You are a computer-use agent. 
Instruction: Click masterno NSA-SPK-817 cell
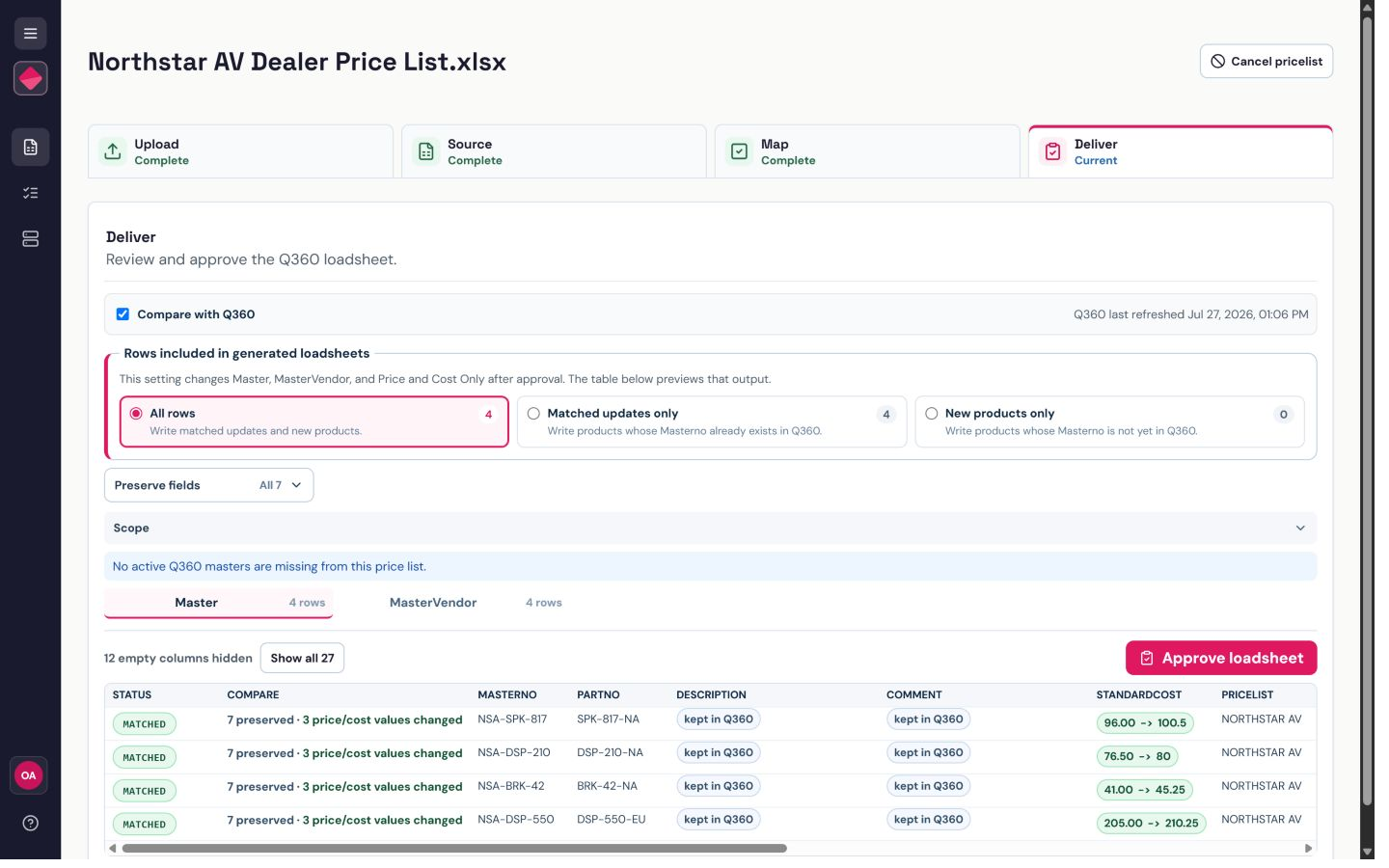click(x=512, y=719)
